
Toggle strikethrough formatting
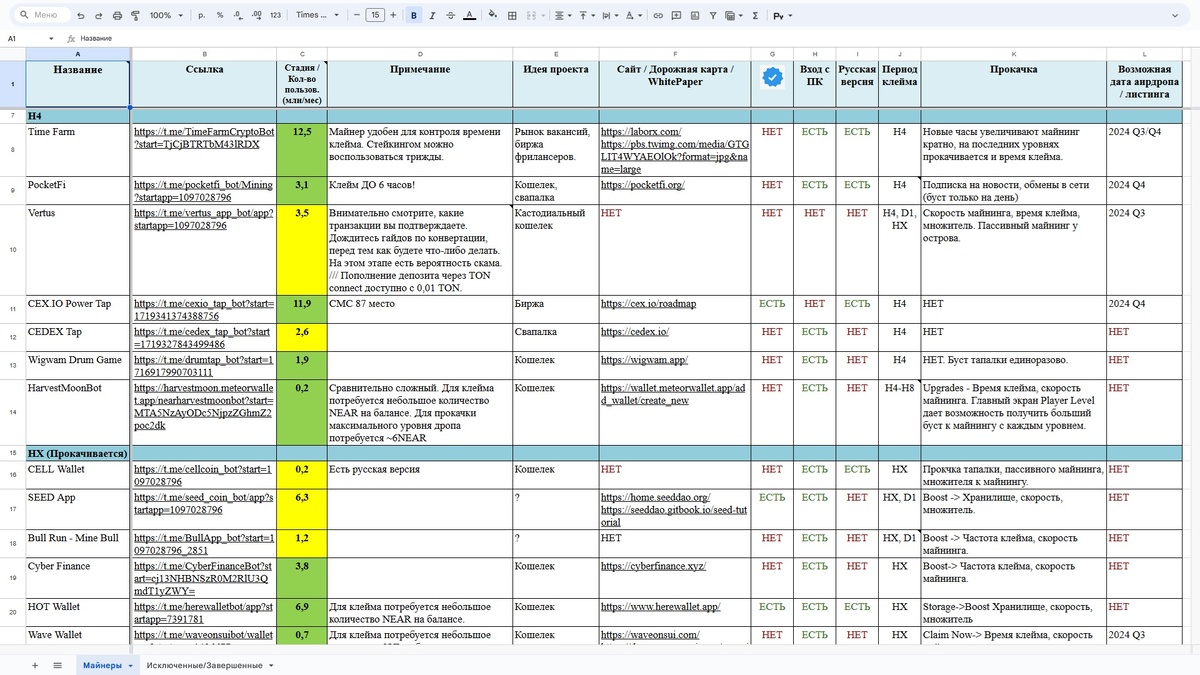coord(450,15)
